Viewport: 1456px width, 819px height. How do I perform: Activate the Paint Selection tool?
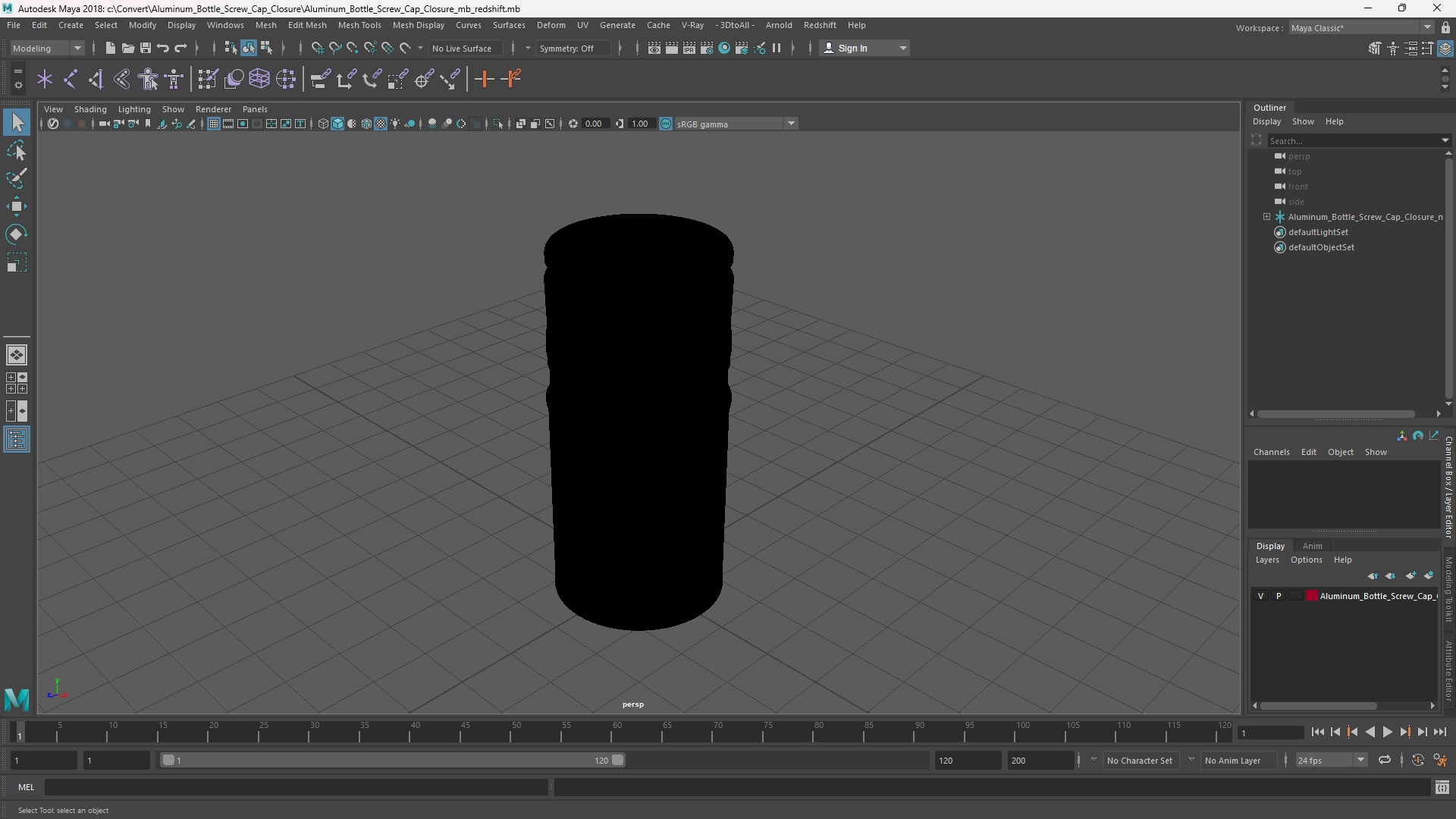pyautogui.click(x=17, y=178)
